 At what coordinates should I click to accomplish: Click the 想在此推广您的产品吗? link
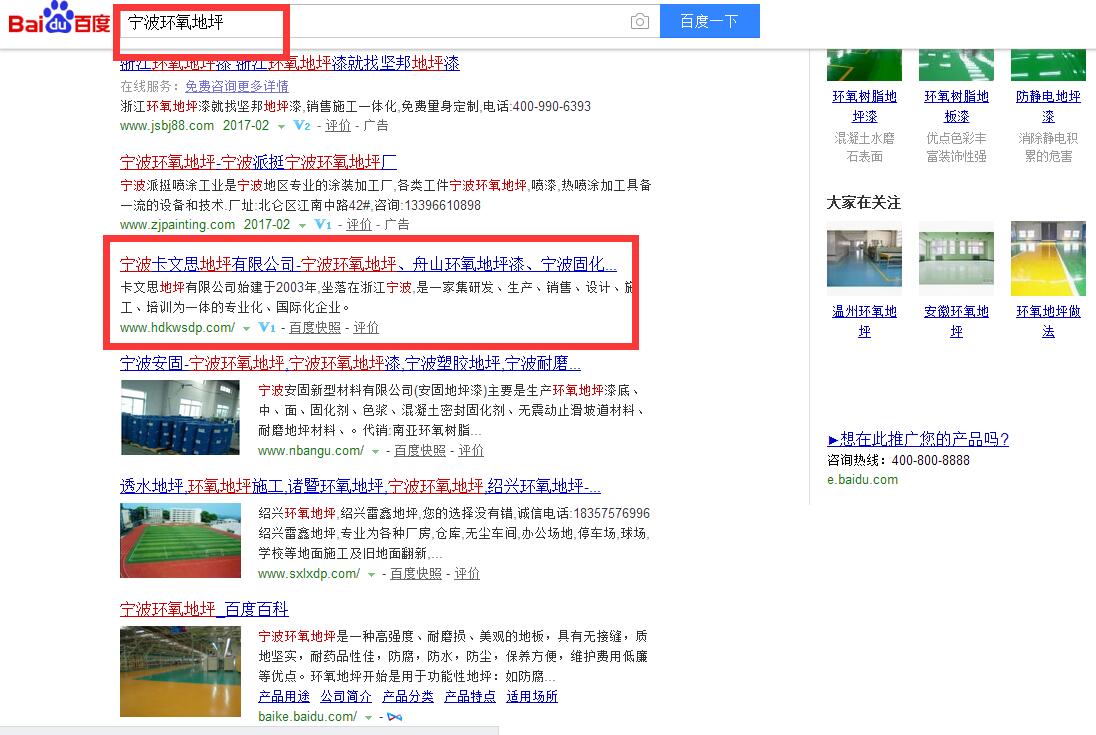918,439
